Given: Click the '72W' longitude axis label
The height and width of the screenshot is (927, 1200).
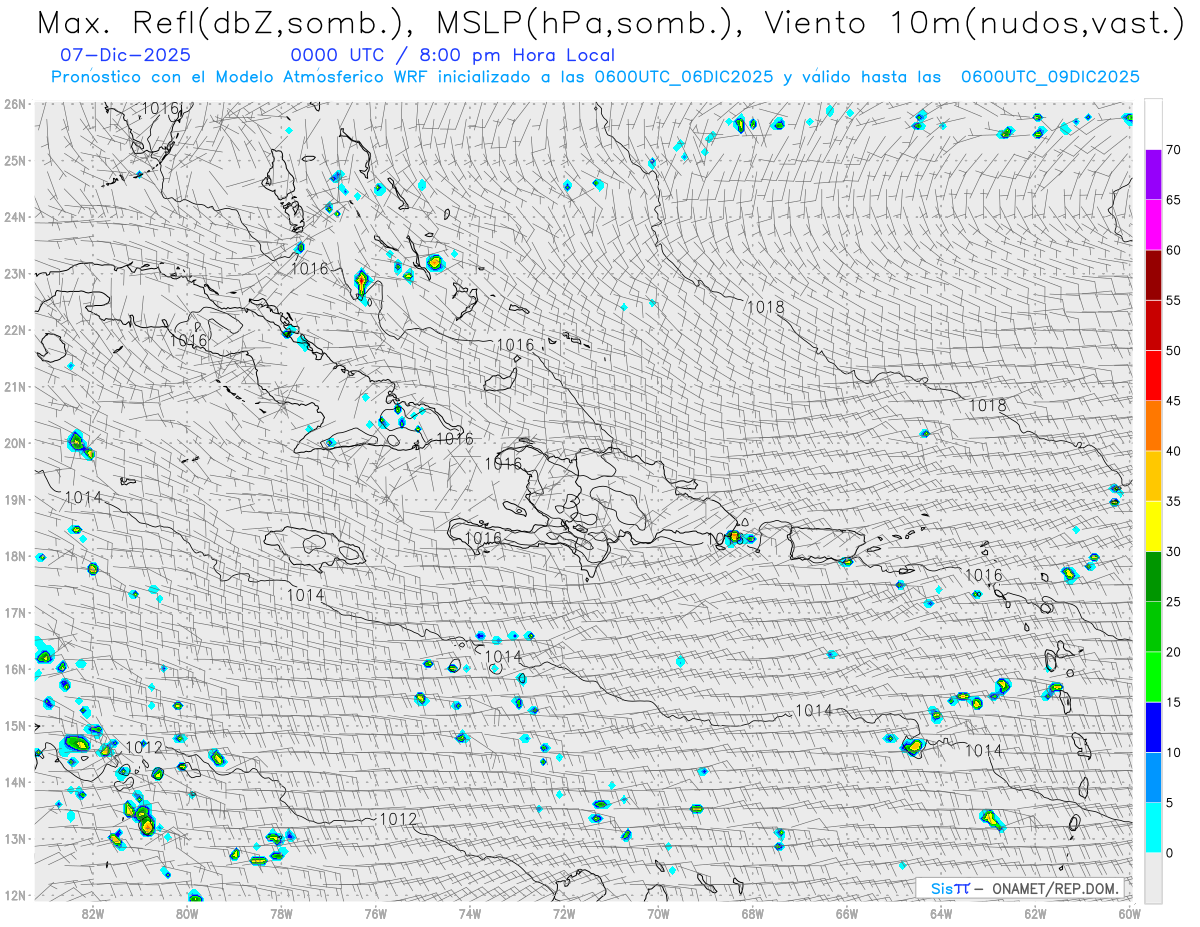Looking at the screenshot, I should tap(564, 913).
